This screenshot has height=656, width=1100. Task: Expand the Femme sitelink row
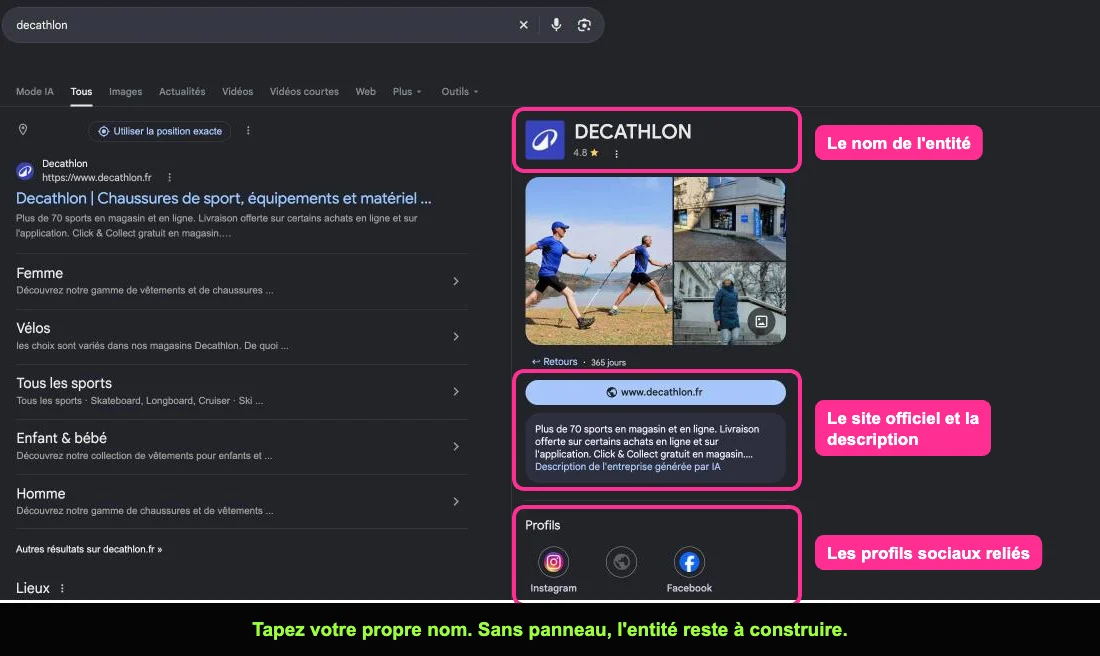(241, 281)
